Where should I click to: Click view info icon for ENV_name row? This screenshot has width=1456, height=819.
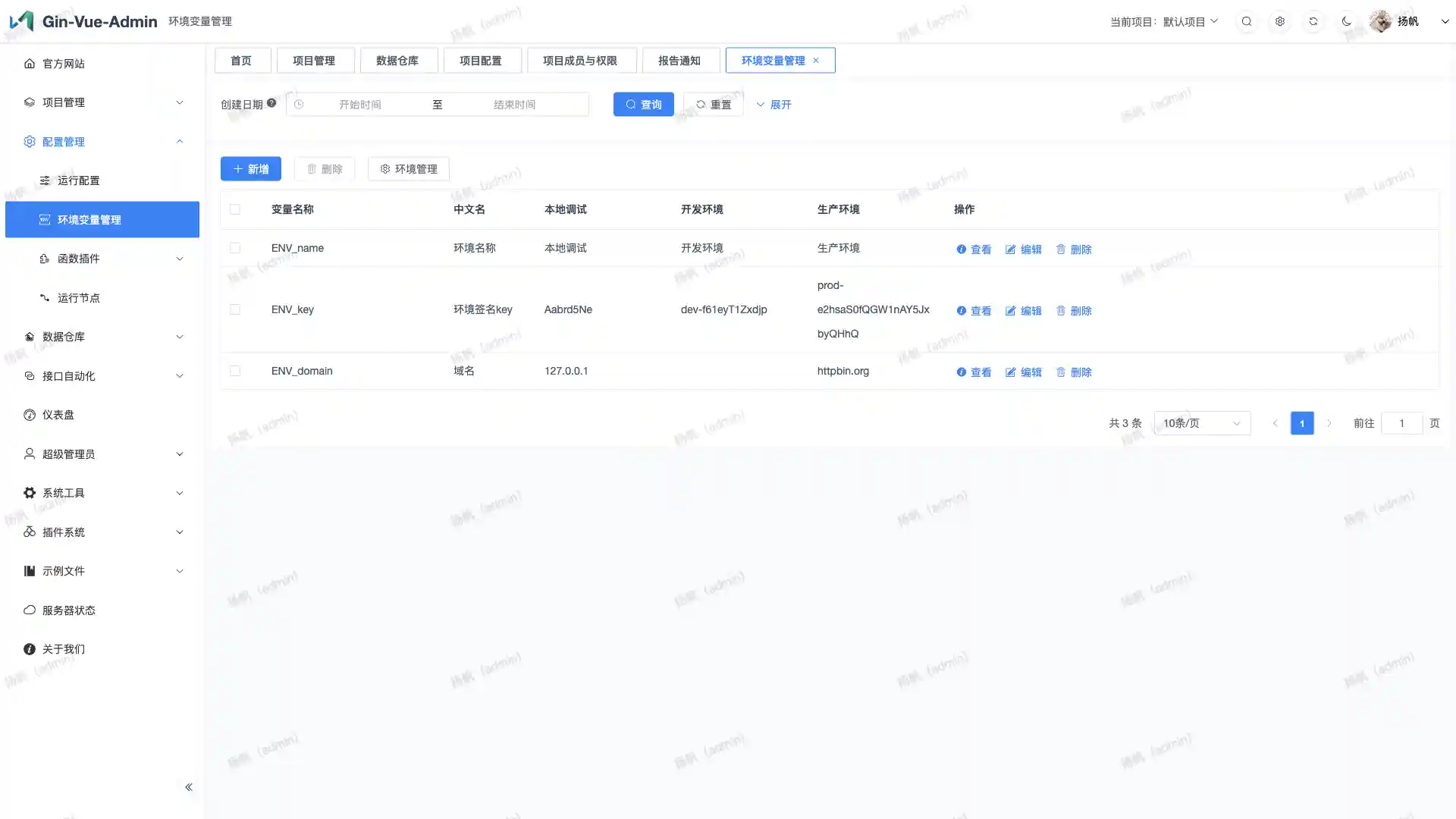(x=961, y=249)
